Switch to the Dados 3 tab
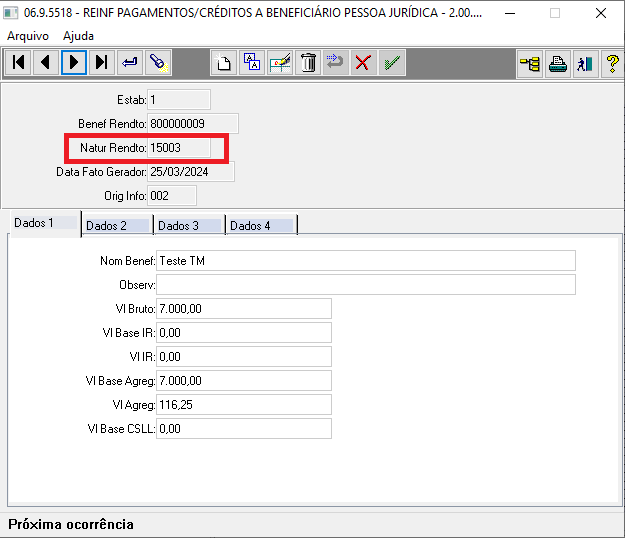The height and width of the screenshot is (538, 628). point(189,226)
